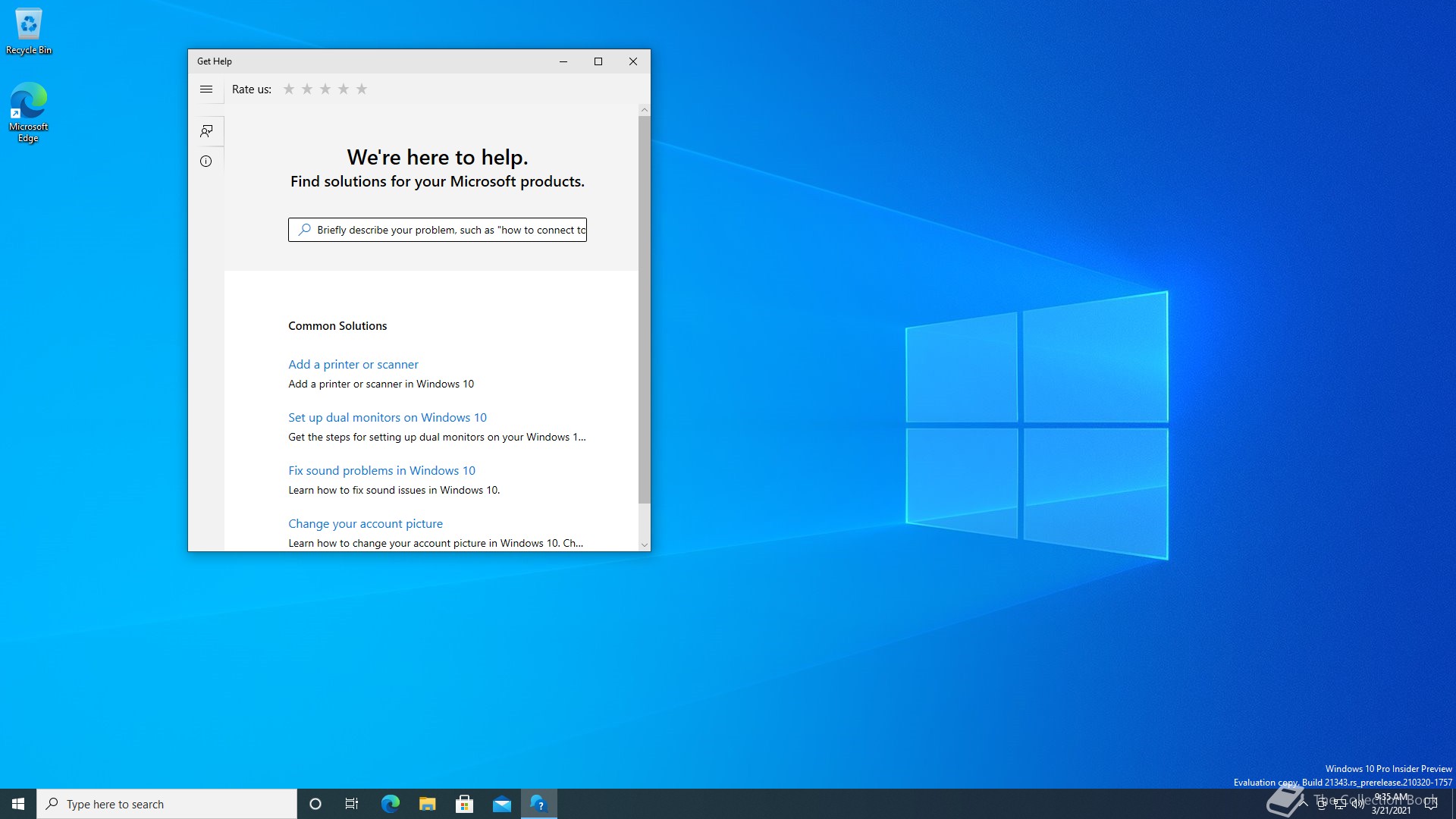Open the About info icon in sidebar
The image size is (1456, 819).
[206, 161]
